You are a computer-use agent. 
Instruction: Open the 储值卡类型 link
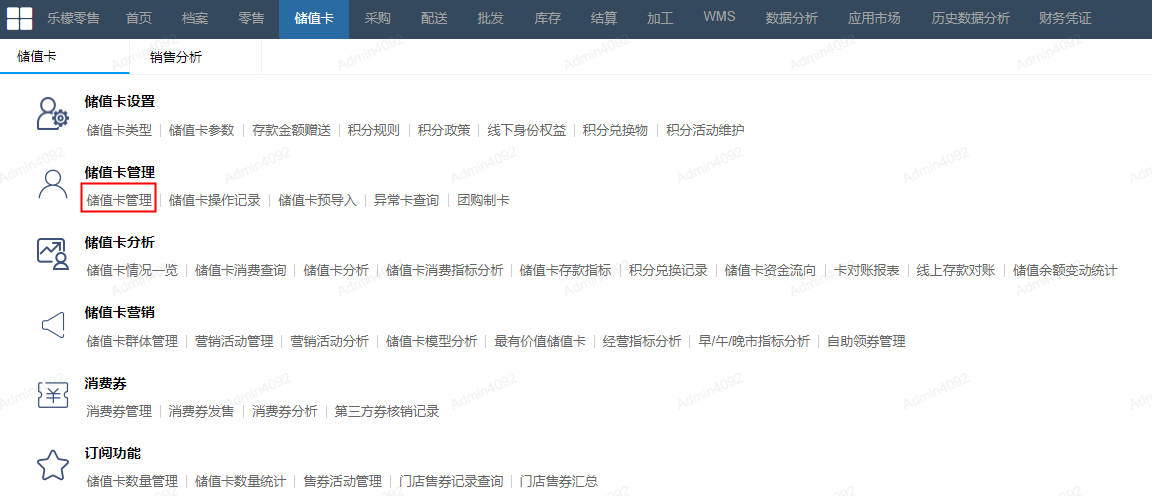(x=119, y=130)
